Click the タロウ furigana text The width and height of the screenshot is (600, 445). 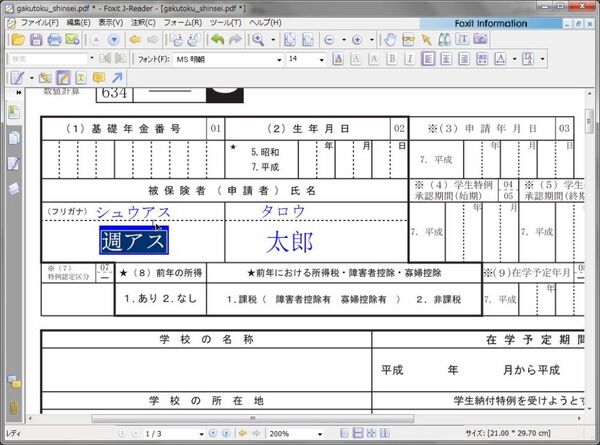click(x=283, y=211)
